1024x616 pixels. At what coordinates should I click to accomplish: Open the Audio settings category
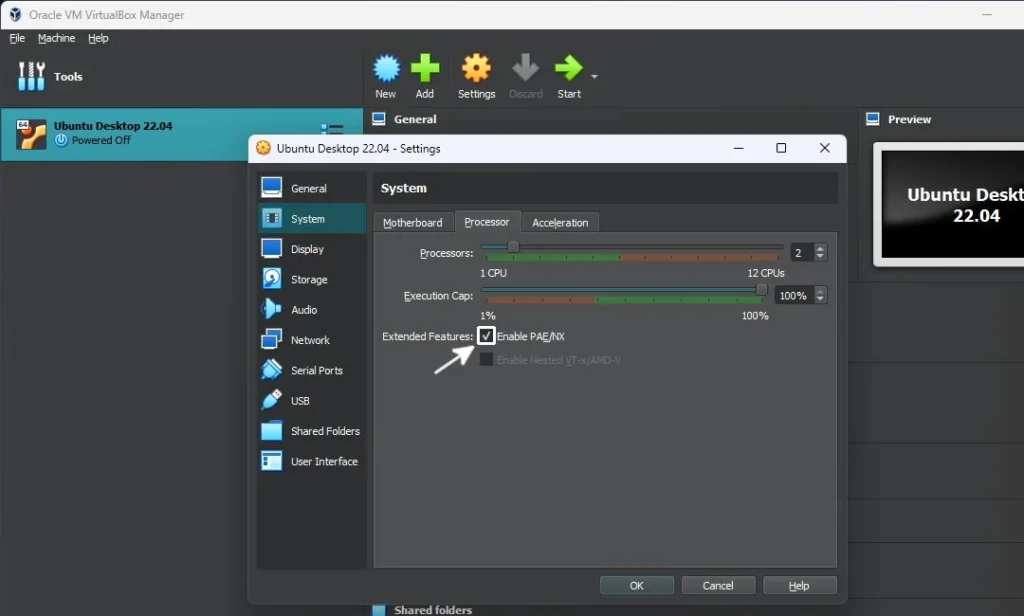tap(312, 310)
